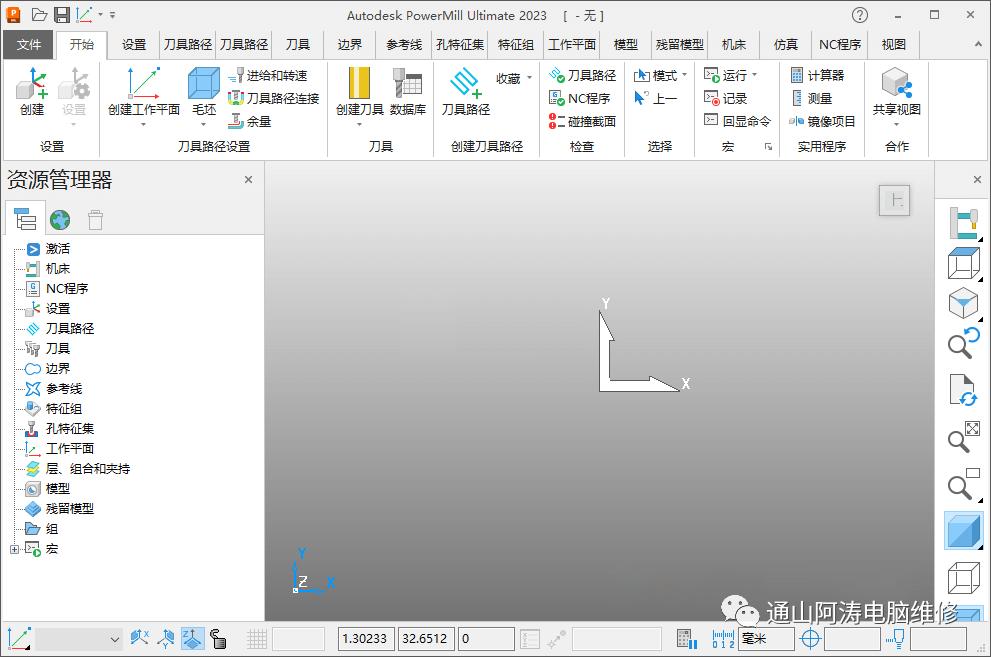Verify 刀具路径 in 检查 group
Screen dimensions: 991x657
pyautogui.click(x=582, y=76)
